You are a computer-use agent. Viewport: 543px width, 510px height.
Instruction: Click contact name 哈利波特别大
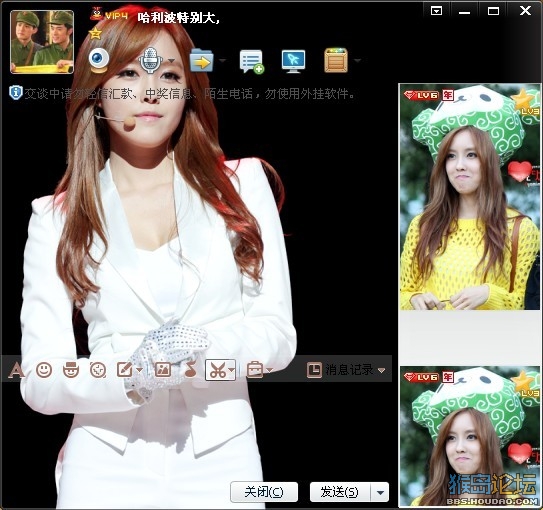pyautogui.click(x=178, y=17)
